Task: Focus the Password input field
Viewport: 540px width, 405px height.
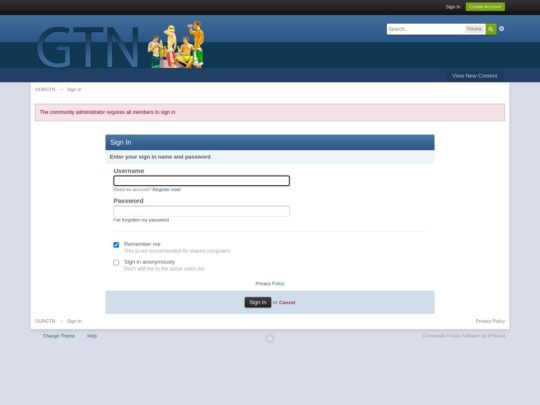Action: (201, 211)
